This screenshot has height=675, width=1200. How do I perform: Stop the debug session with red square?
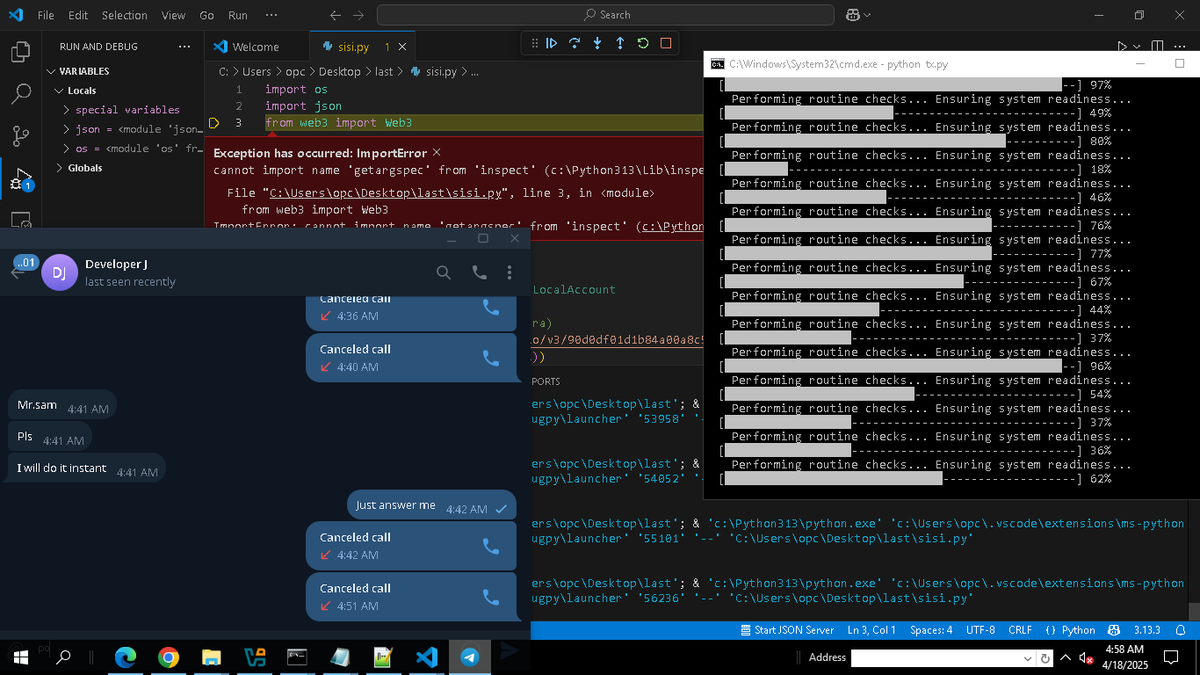click(x=666, y=43)
